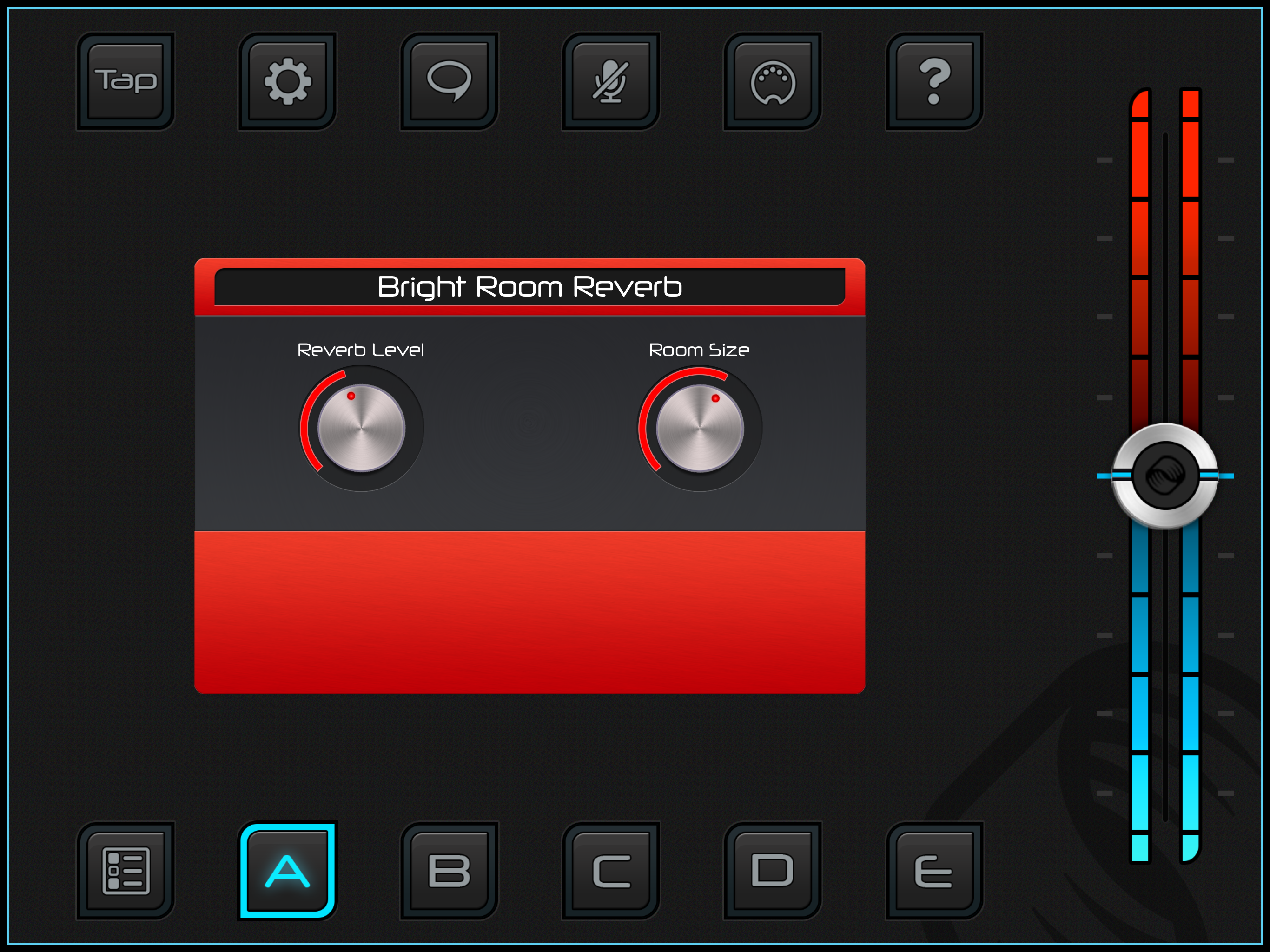Click the round level slider handle

click(x=1165, y=476)
